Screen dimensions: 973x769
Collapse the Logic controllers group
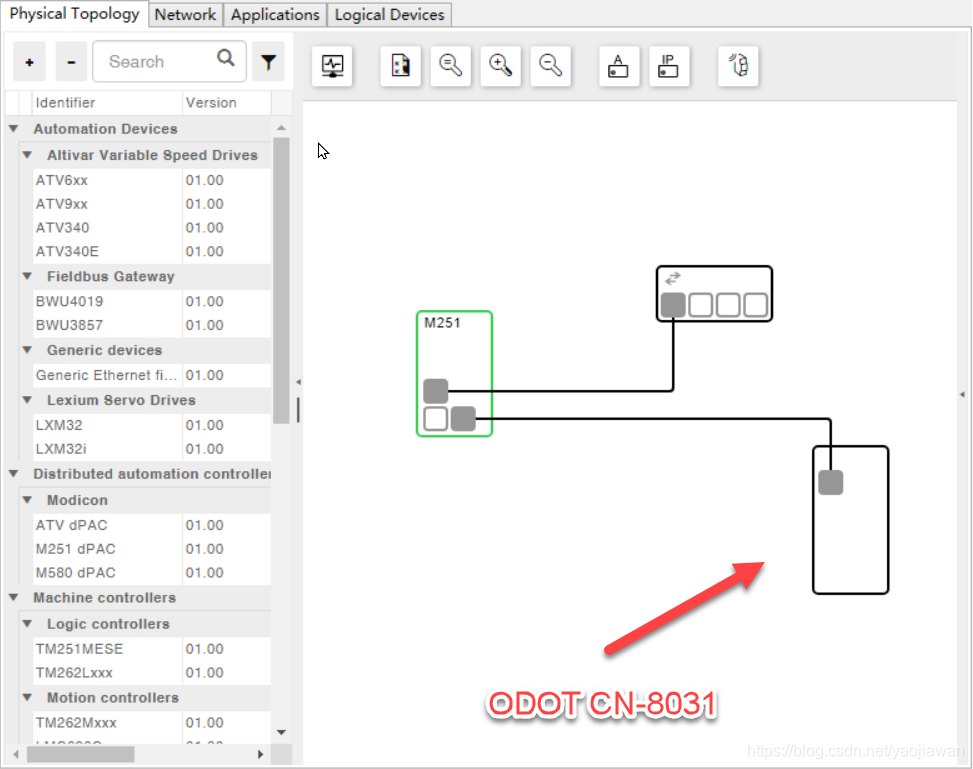[27, 624]
